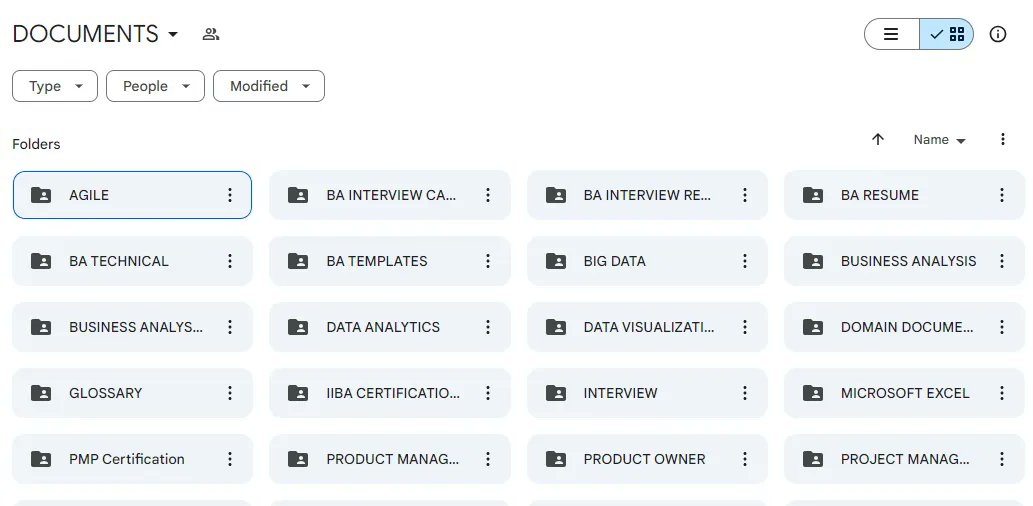Open more actions for AGILE folder
The height and width of the screenshot is (506, 1033).
pyautogui.click(x=230, y=195)
